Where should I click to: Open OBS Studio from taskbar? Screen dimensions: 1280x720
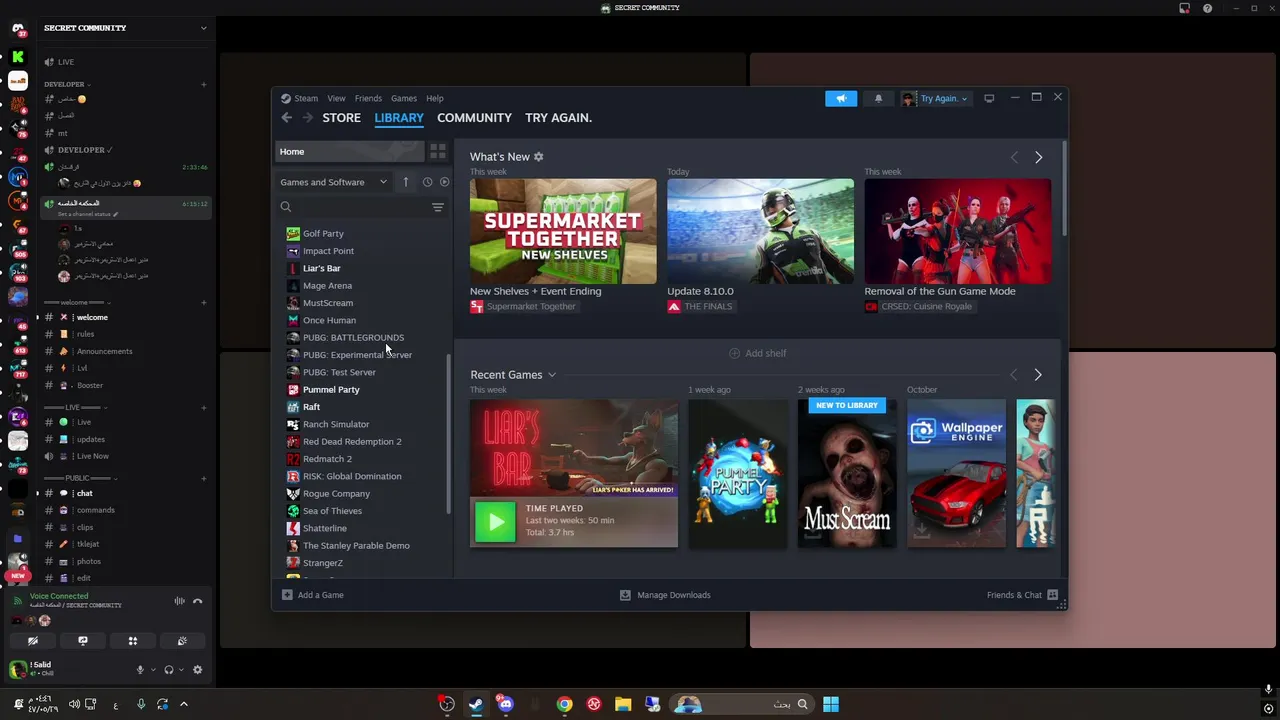tap(447, 704)
